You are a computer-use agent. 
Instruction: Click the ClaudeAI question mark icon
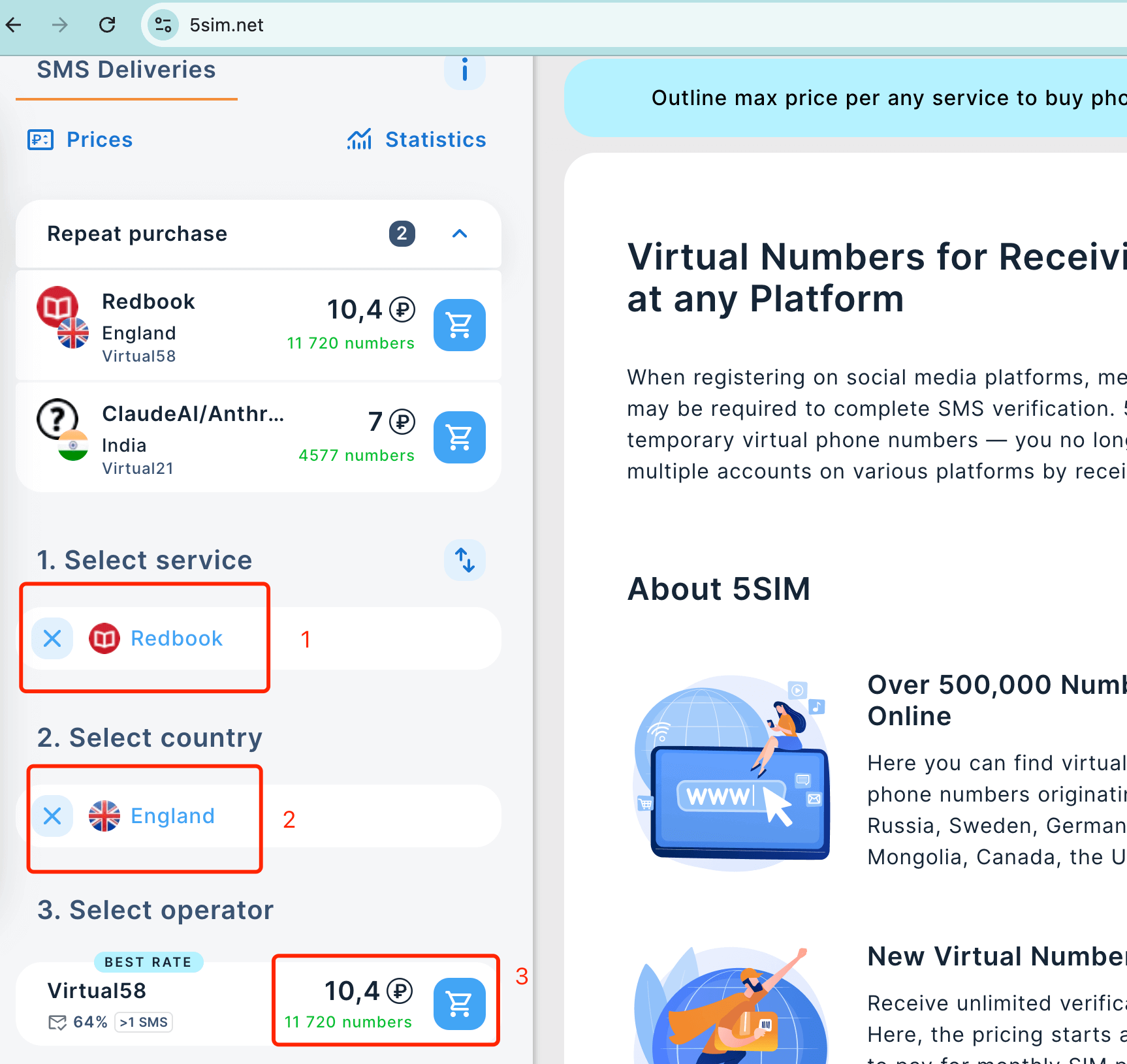click(57, 418)
